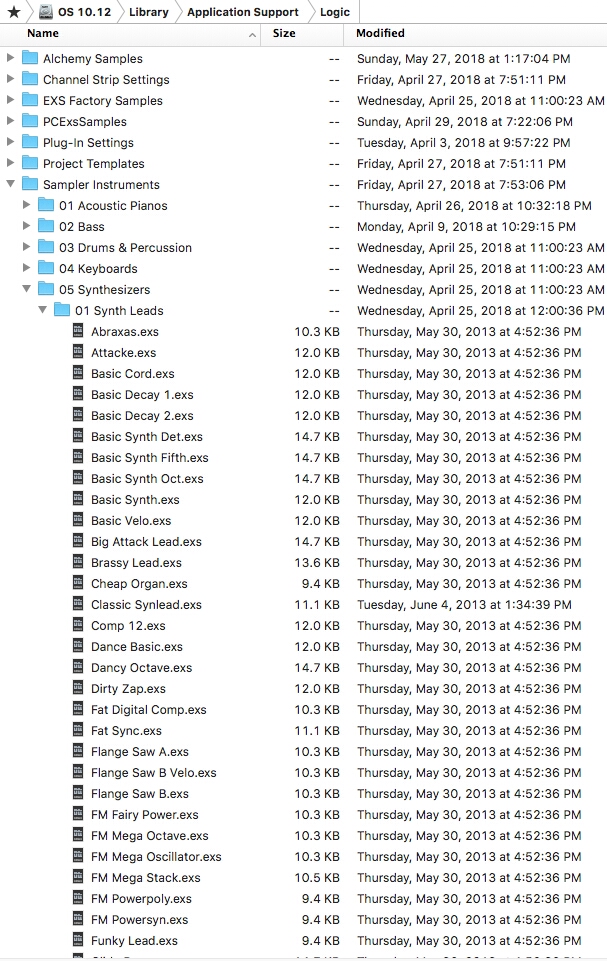Expand the Plug-In Settings folder

10,142
